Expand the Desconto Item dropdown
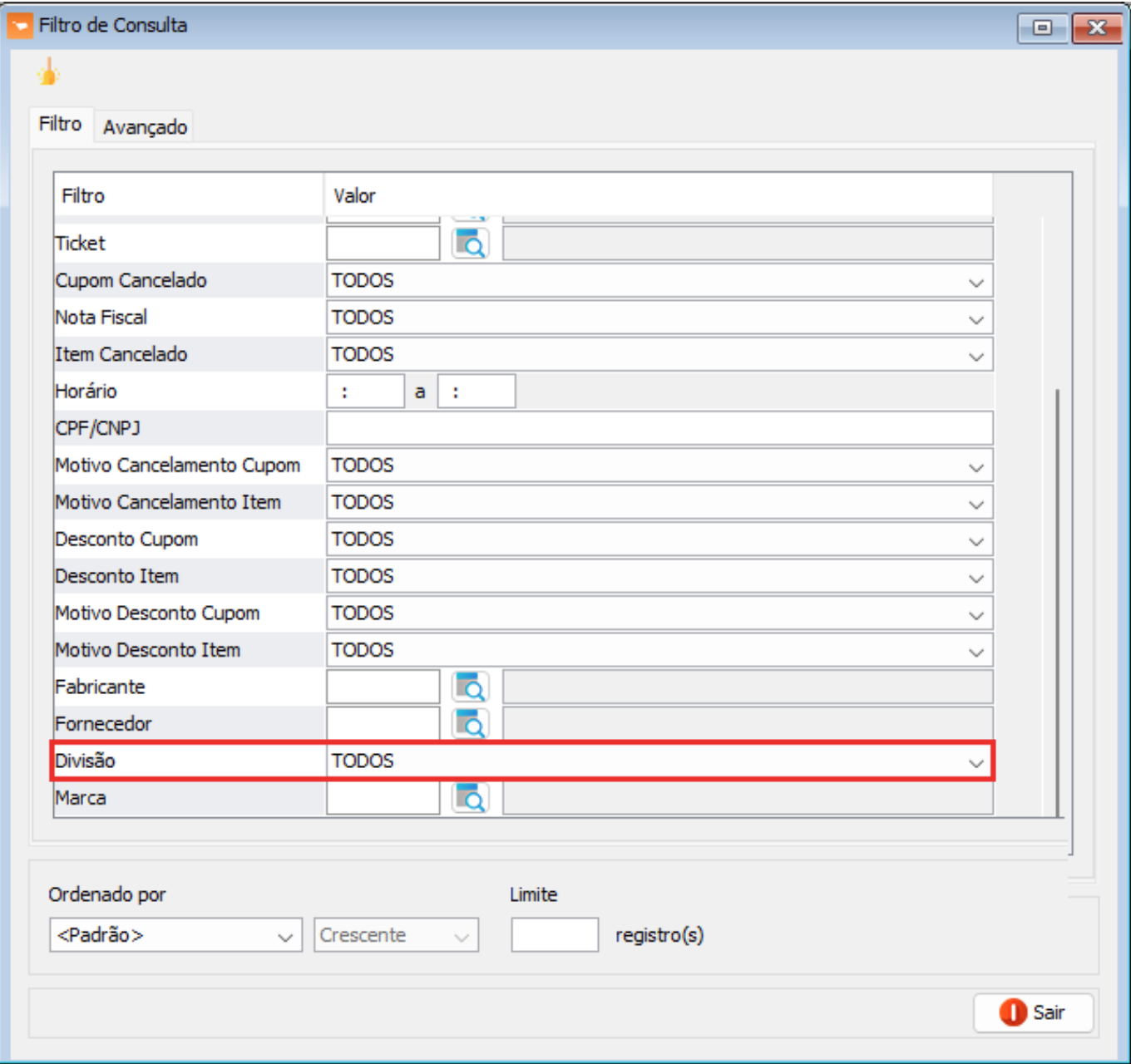Viewport: 1131px width, 1064px height. (975, 578)
